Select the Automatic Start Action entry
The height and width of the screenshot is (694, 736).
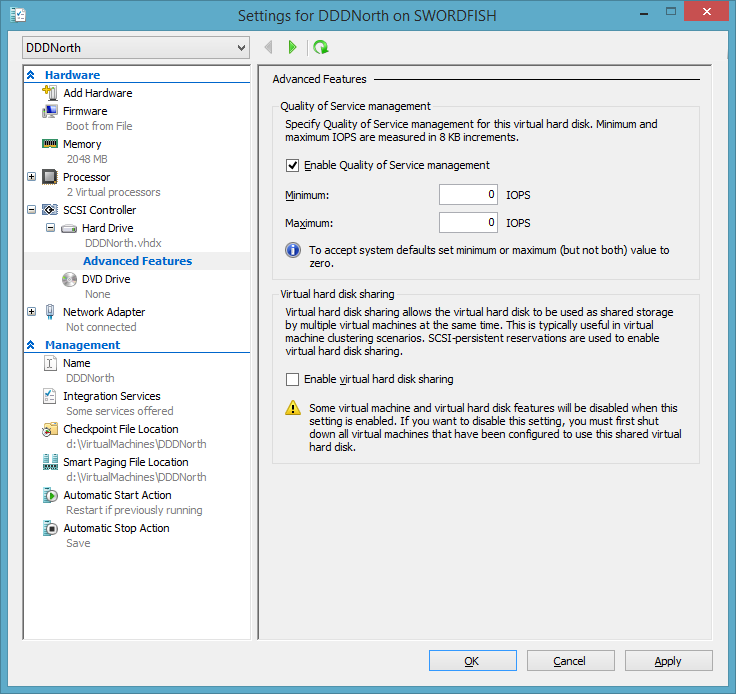coord(117,495)
